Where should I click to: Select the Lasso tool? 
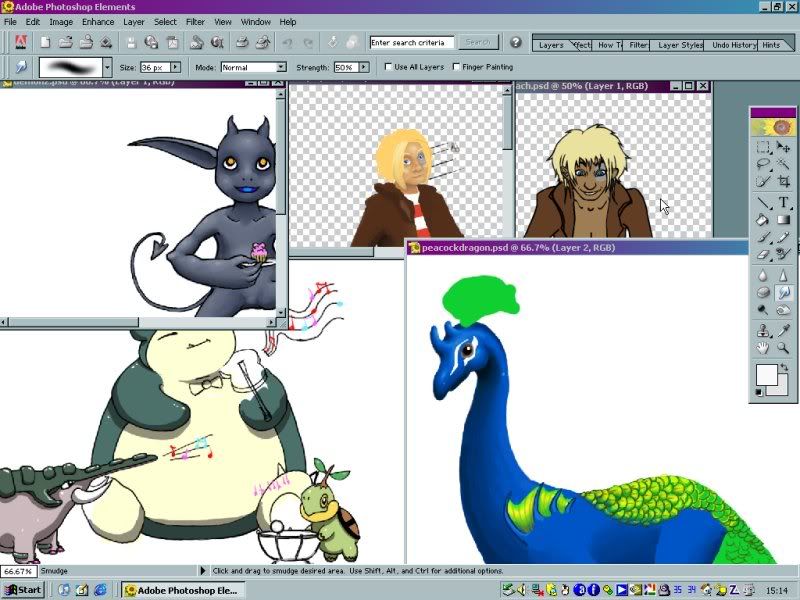[763, 164]
